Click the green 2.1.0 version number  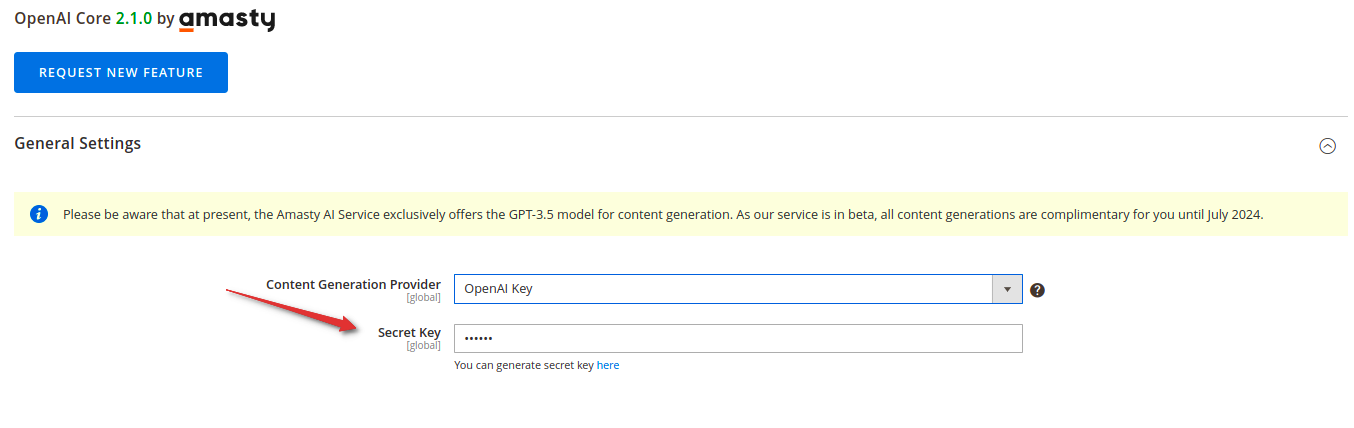134,19
